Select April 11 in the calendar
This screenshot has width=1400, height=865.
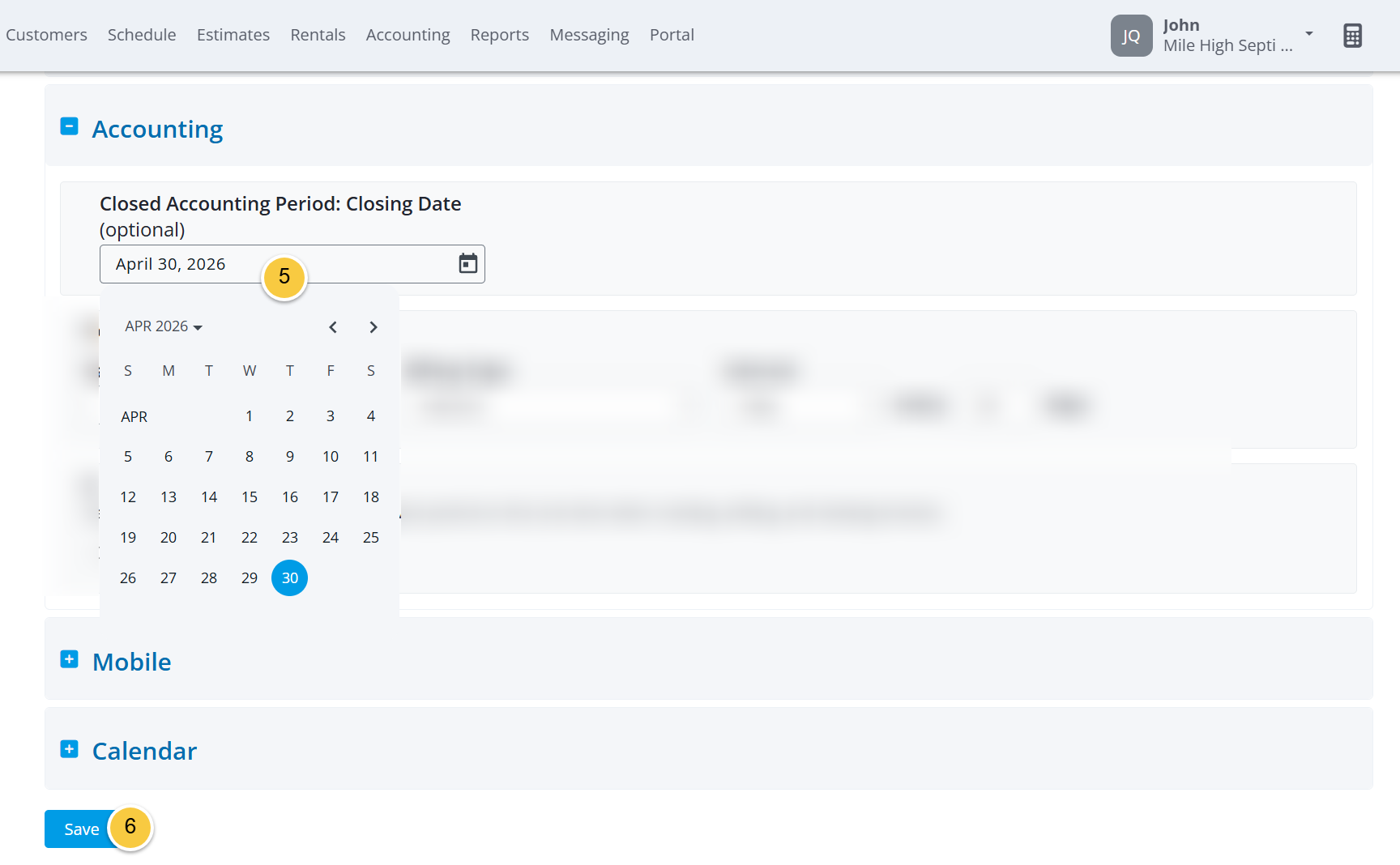tap(371, 457)
